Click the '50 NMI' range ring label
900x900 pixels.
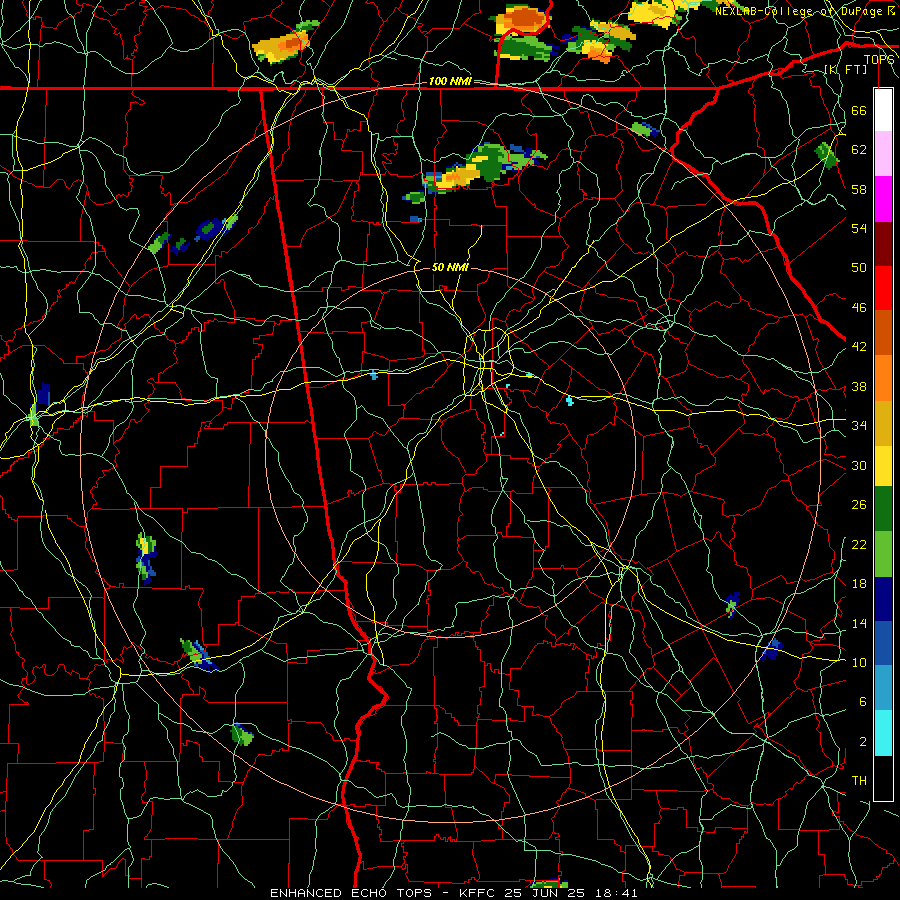point(450,267)
